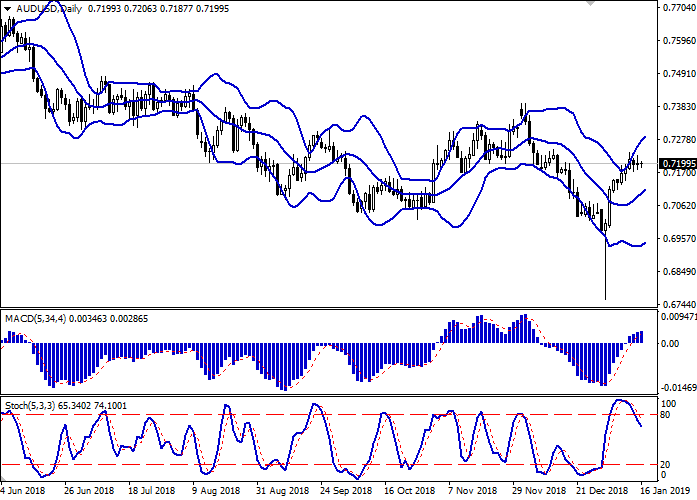Select the OHLC values 0.71993 0.72063 0.71877 0.71995

point(158,9)
